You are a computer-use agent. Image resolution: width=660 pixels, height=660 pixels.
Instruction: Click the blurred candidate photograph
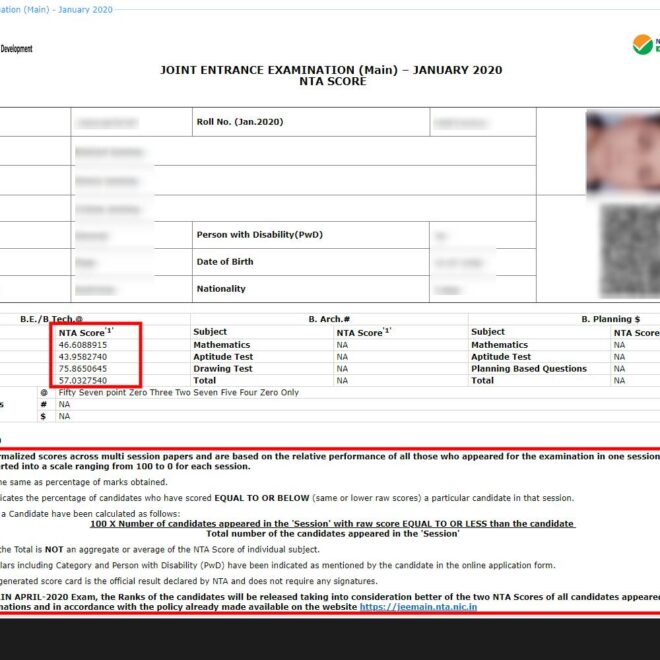coord(622,152)
